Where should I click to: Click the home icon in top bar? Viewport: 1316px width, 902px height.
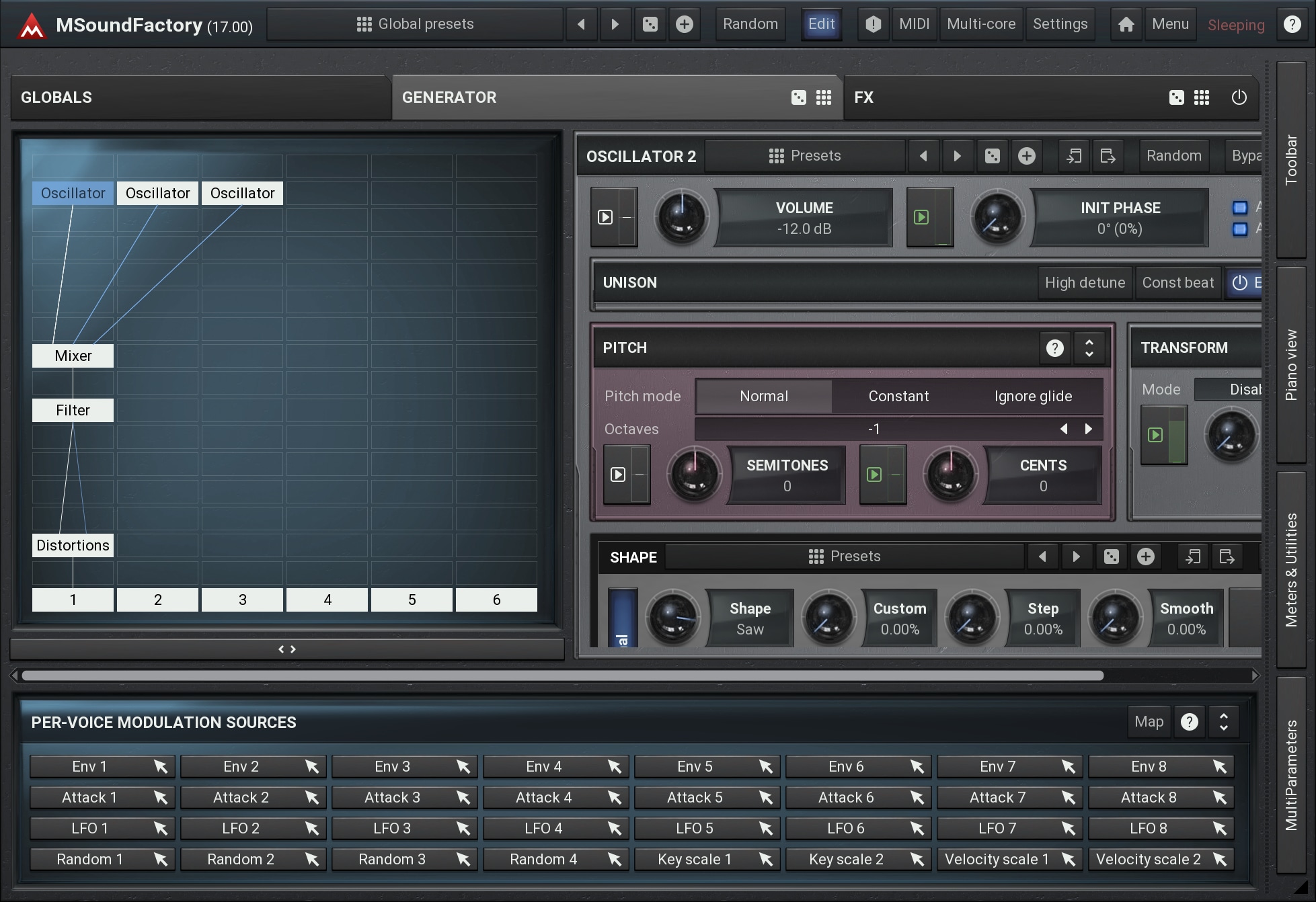point(1126,24)
